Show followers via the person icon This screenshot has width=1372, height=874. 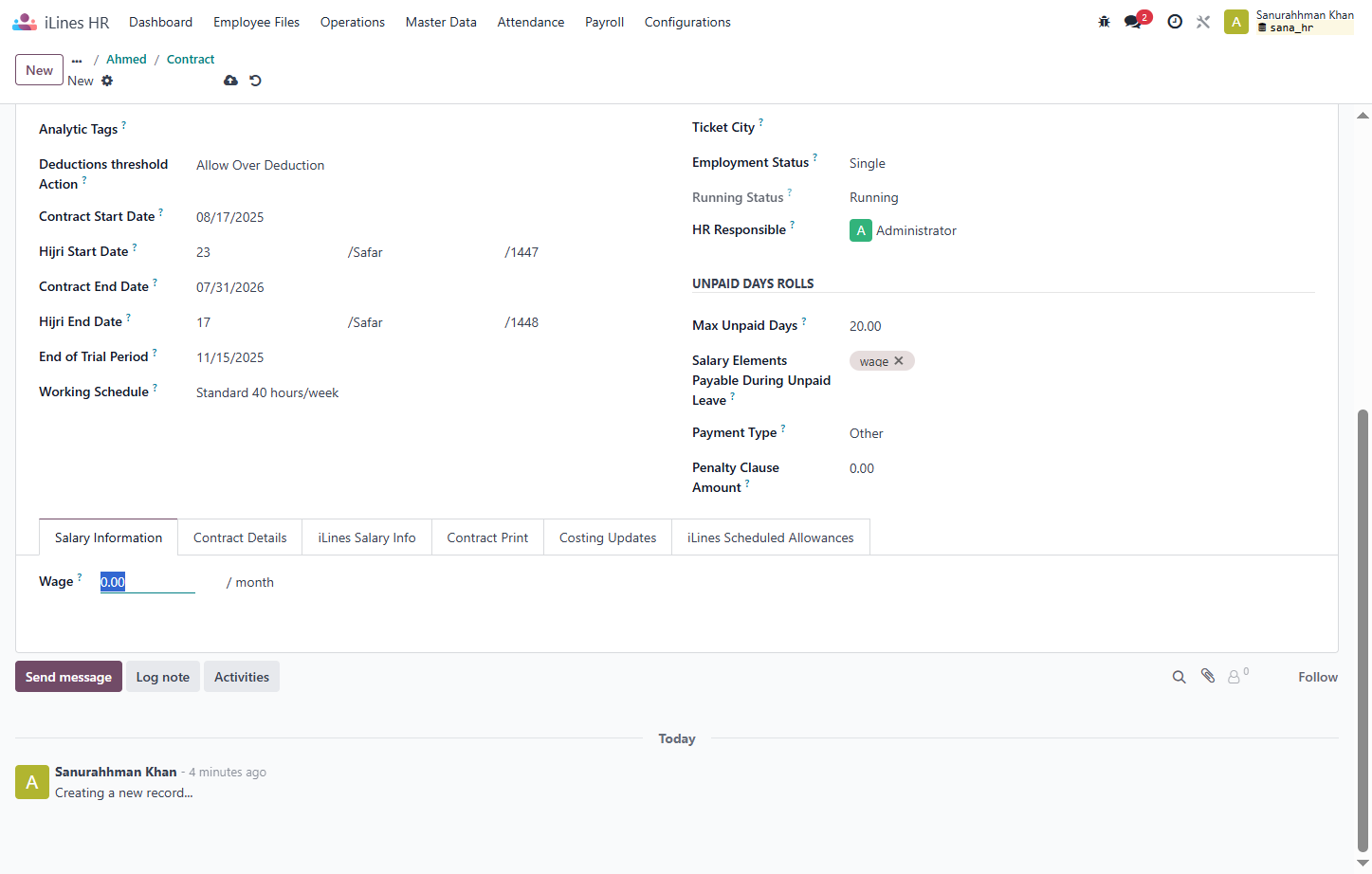[x=1234, y=677]
